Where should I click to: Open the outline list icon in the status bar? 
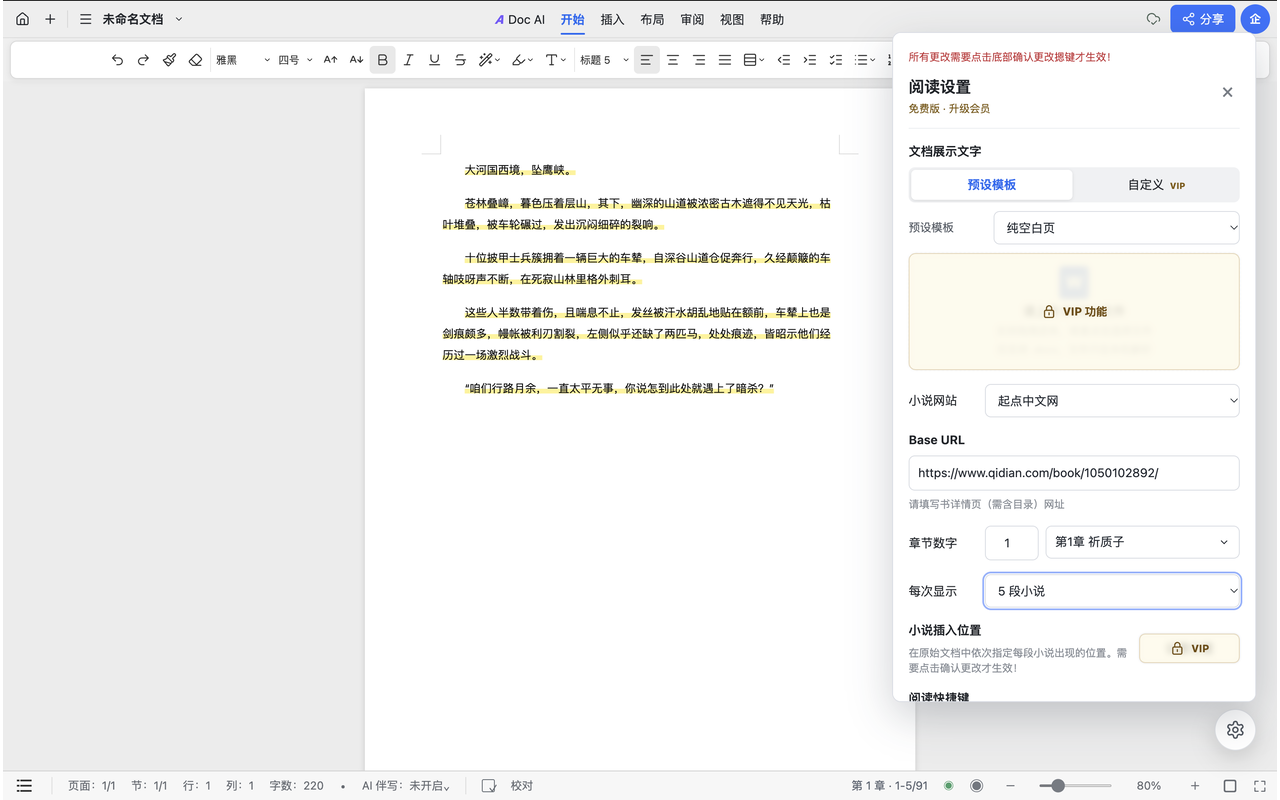(x=24, y=786)
